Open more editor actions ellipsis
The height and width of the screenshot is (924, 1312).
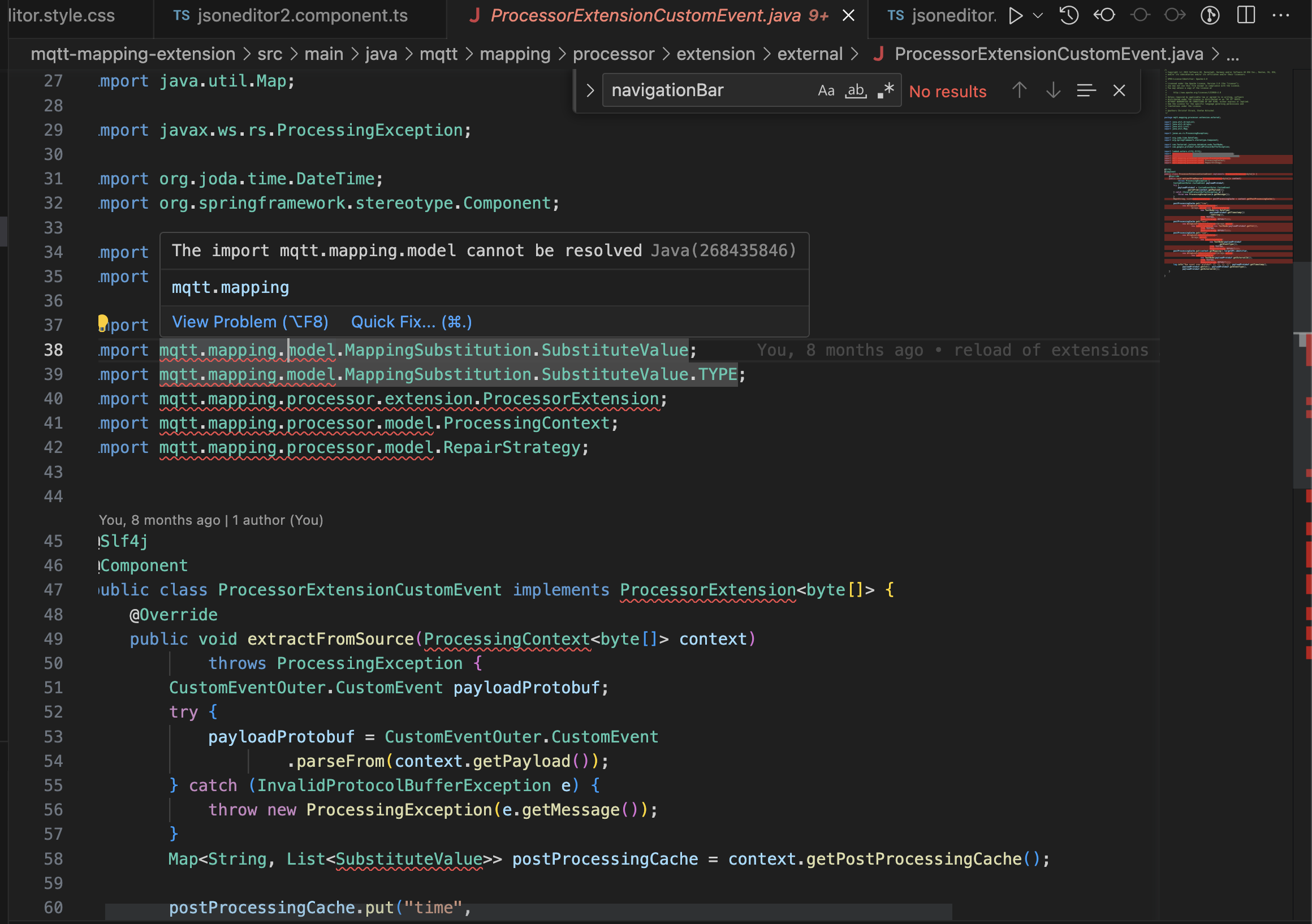coord(1280,15)
